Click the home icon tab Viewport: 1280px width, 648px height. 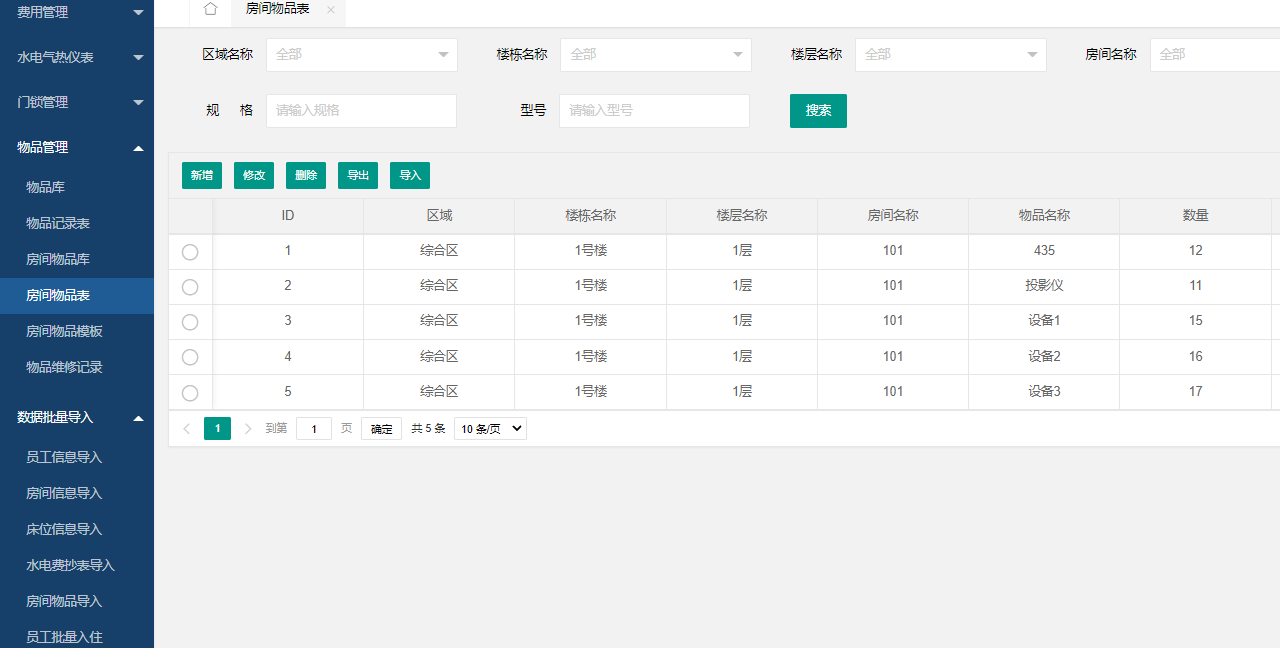(x=210, y=9)
